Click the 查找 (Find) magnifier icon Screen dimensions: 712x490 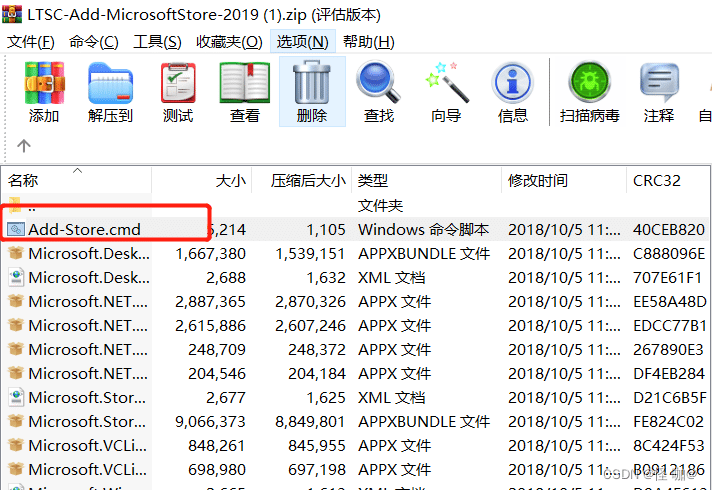tap(378, 83)
